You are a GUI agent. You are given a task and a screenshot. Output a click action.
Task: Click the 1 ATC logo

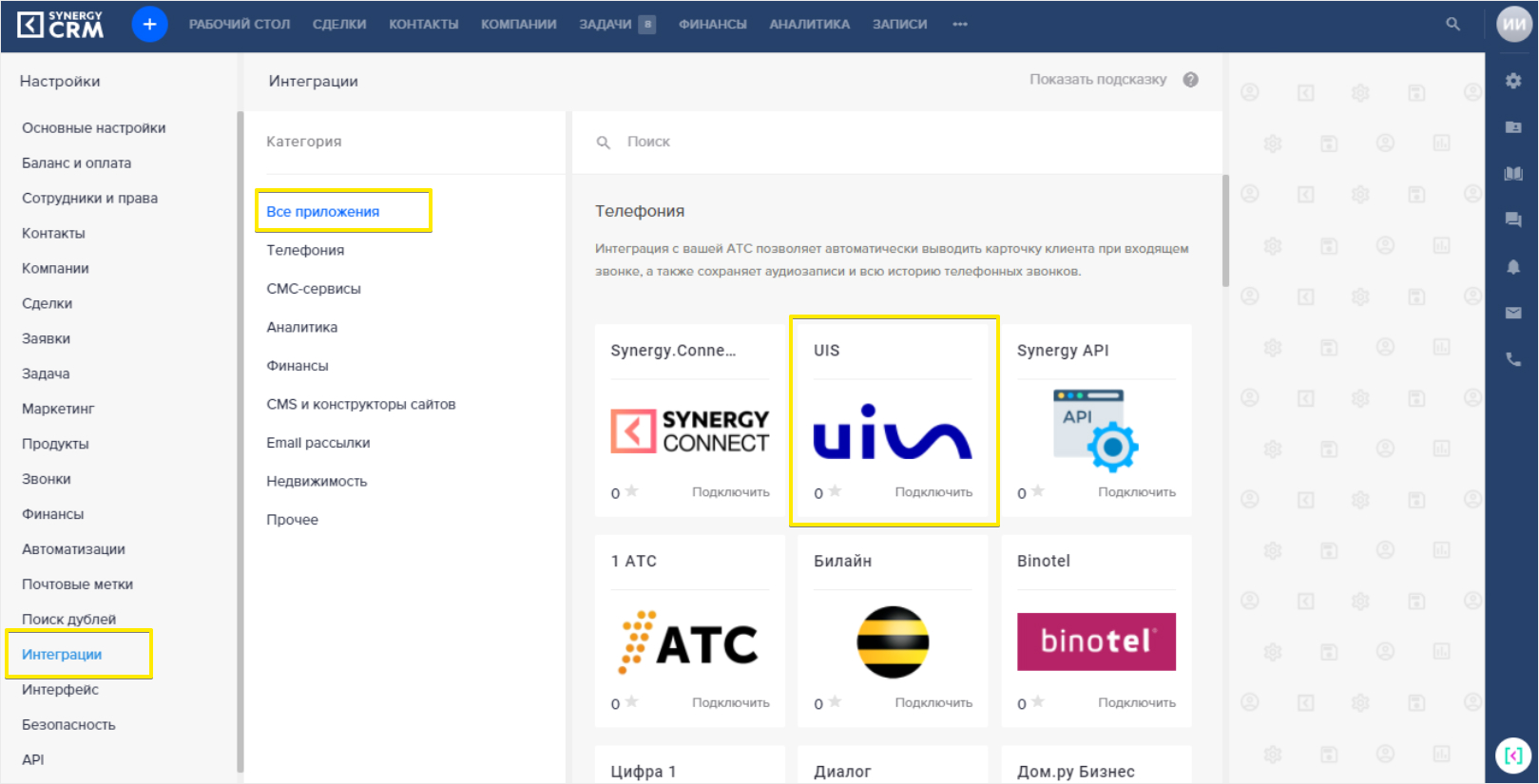tap(688, 642)
